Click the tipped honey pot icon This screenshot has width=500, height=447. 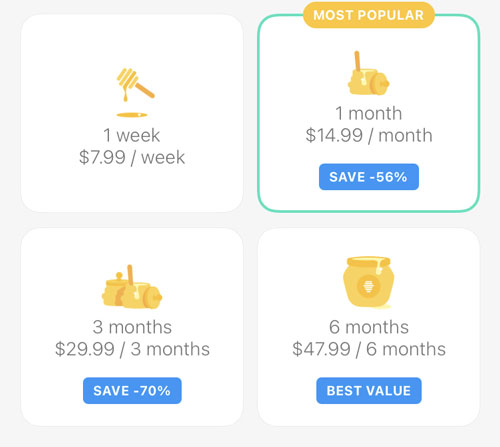click(368, 73)
